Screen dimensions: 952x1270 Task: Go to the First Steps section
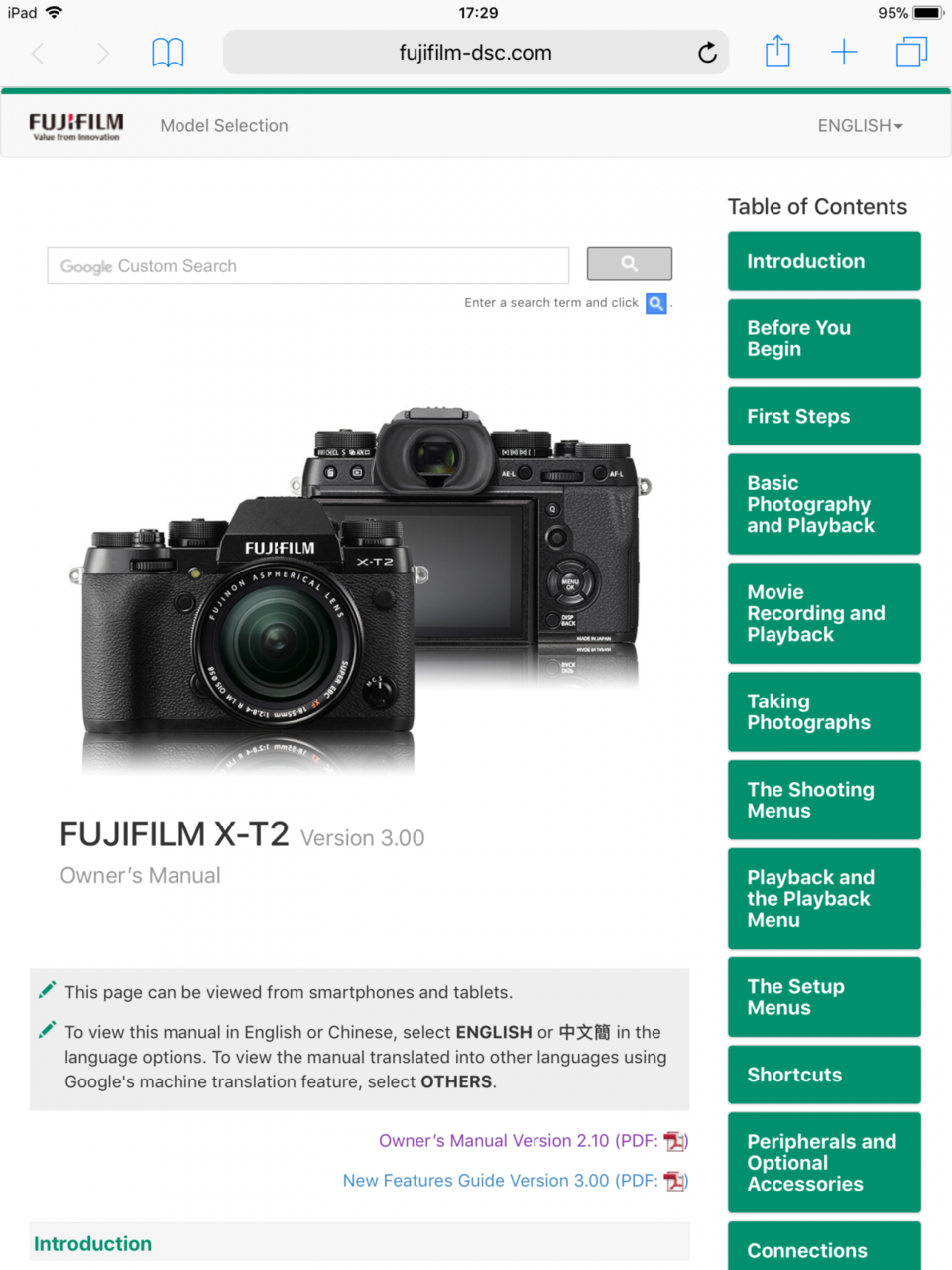824,416
